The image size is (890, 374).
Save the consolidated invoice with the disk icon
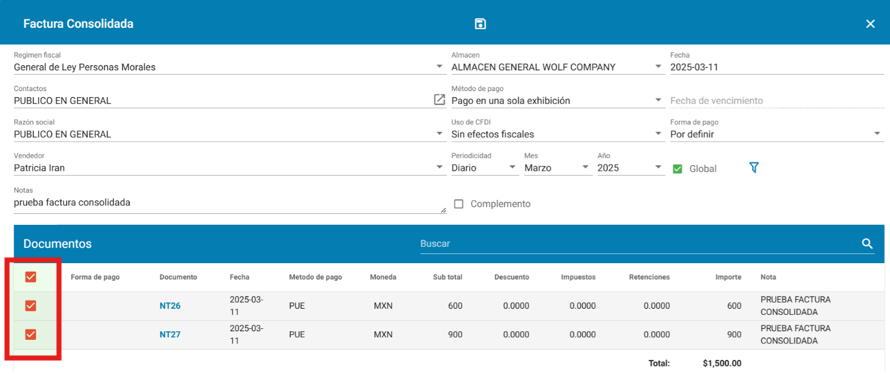tap(480, 24)
